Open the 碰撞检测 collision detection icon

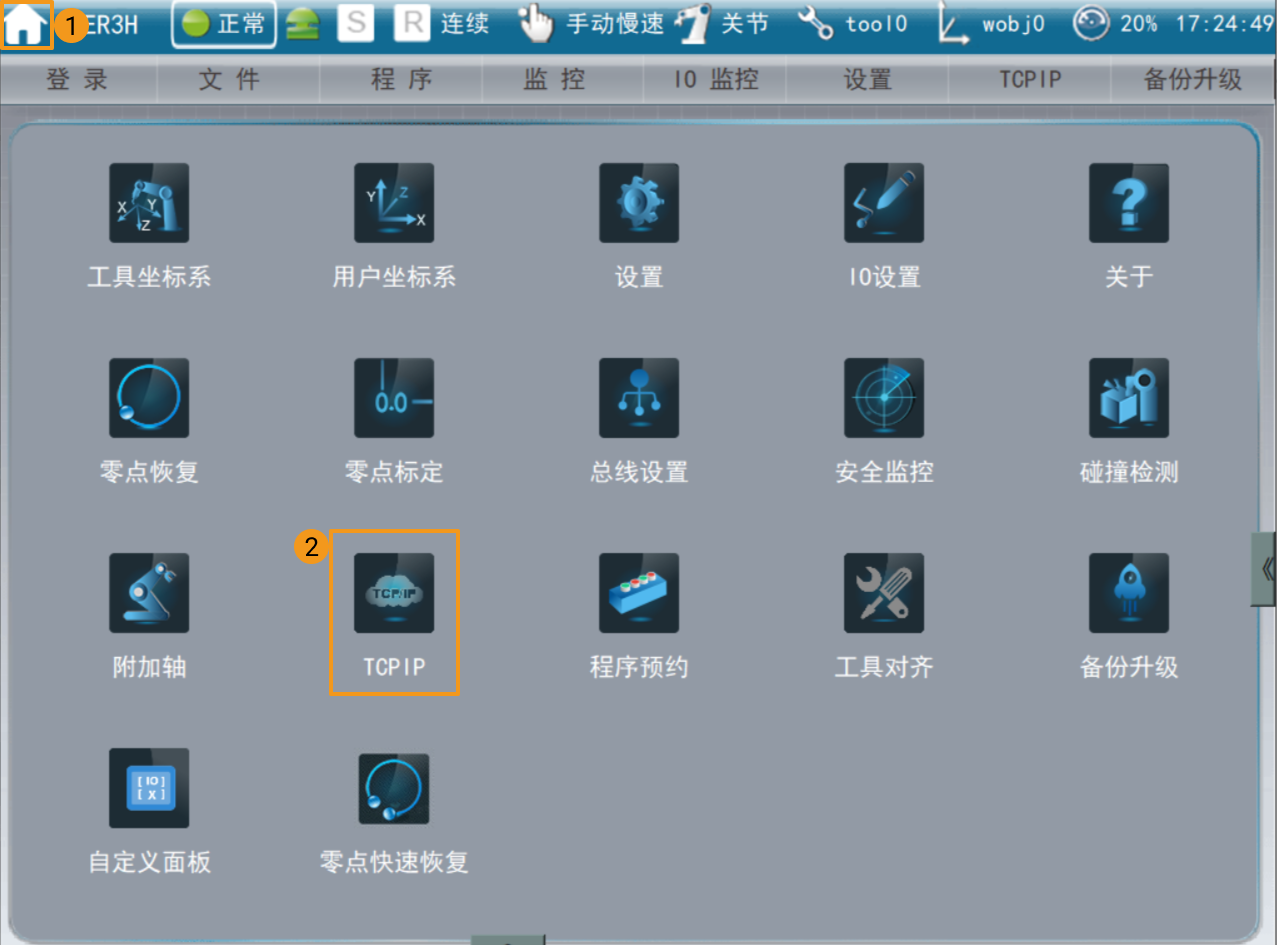pyautogui.click(x=1129, y=398)
